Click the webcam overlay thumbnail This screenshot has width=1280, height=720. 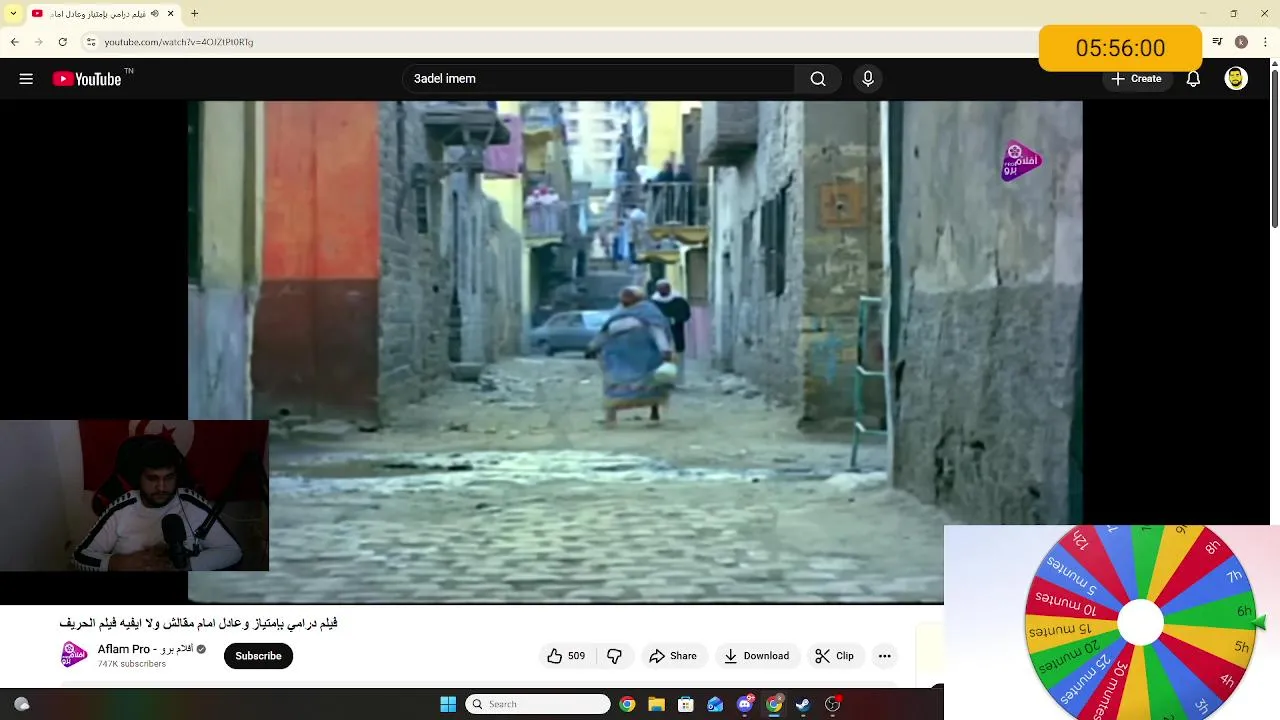tap(134, 496)
